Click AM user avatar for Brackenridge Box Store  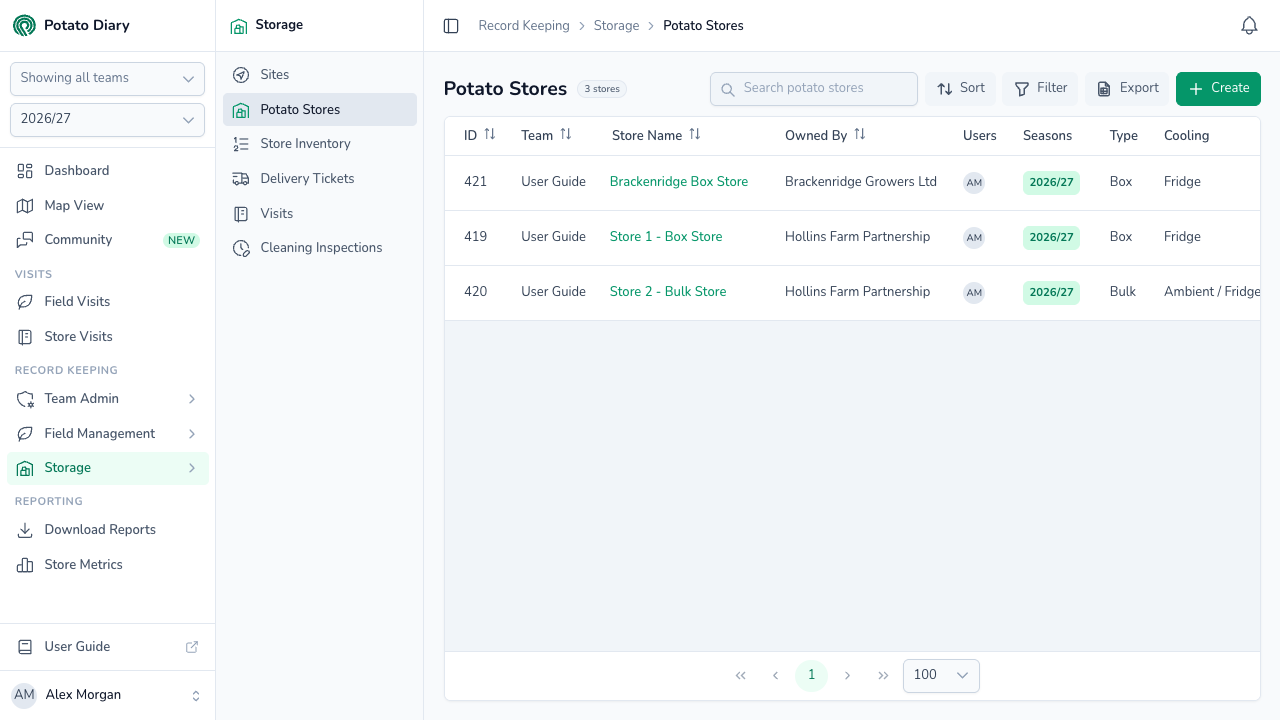pos(974,183)
